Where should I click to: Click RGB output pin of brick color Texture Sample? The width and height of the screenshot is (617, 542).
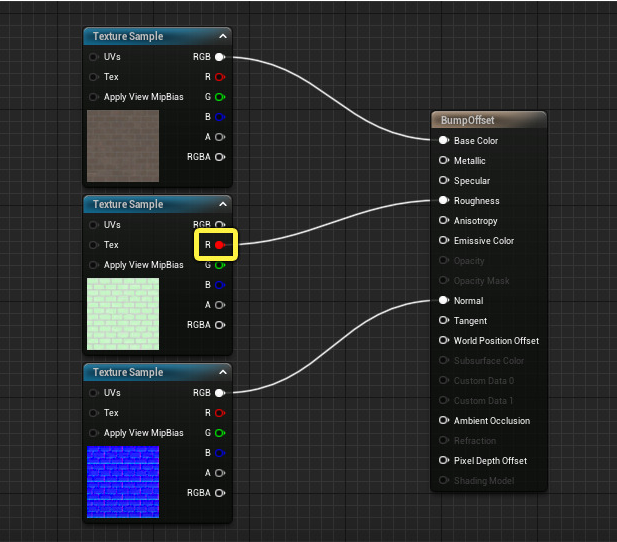coord(220,57)
